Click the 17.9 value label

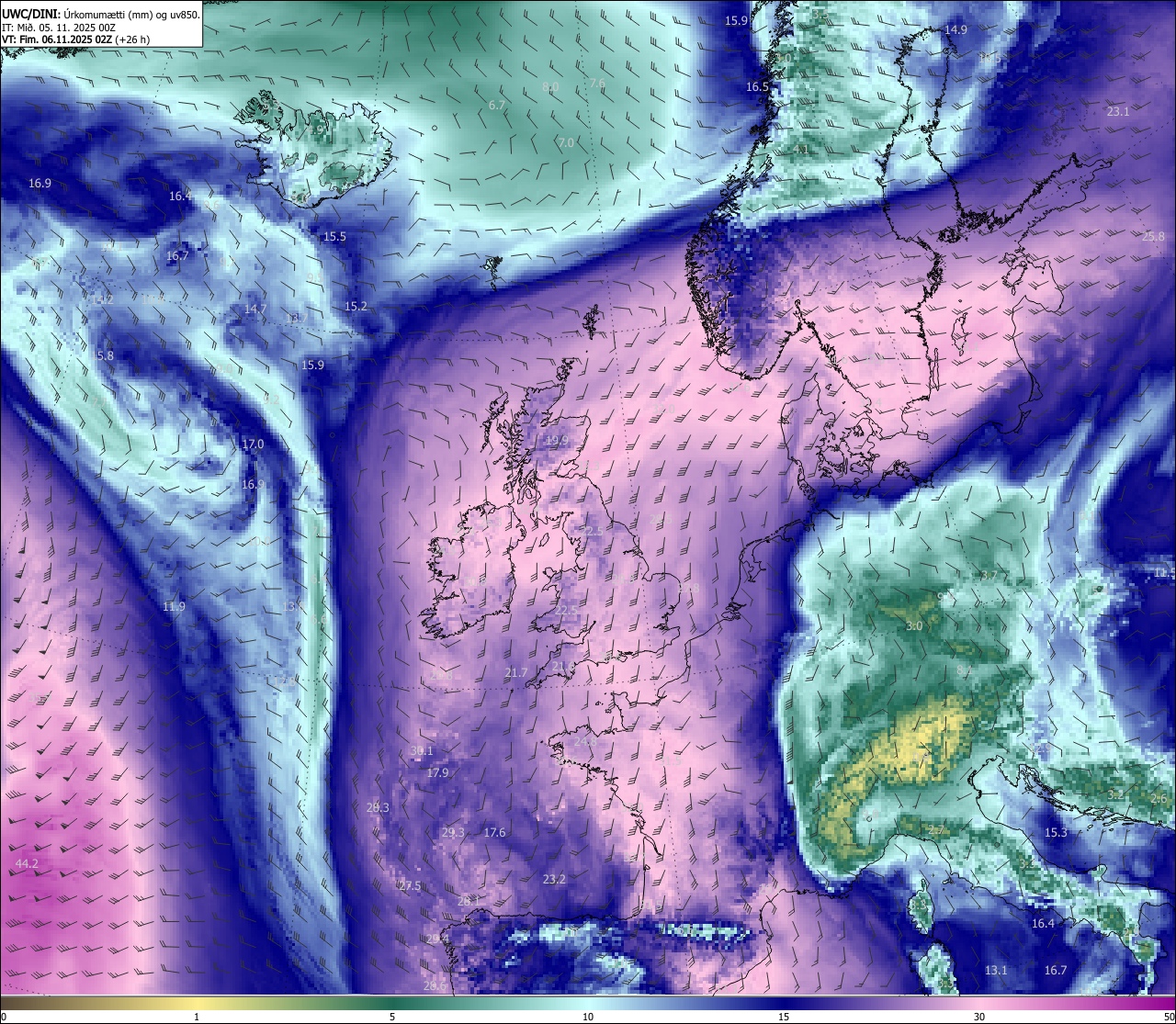click(x=437, y=772)
